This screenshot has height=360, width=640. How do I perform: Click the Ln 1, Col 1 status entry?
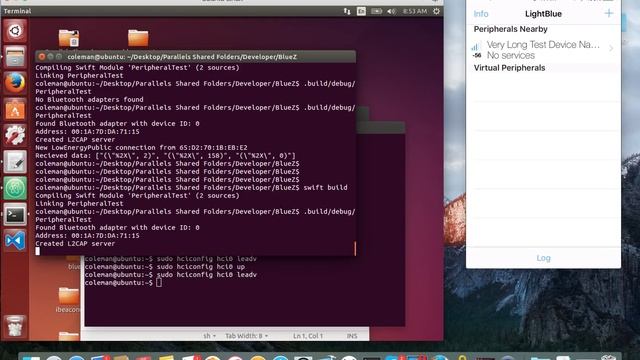(x=308, y=336)
